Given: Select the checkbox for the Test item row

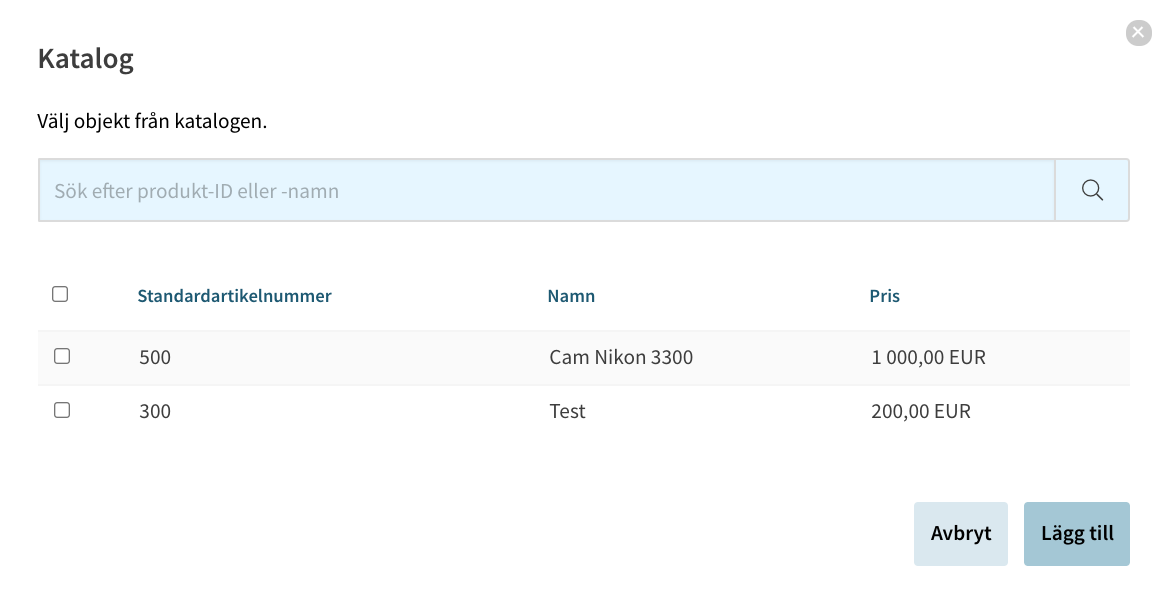Looking at the screenshot, I should (62, 410).
